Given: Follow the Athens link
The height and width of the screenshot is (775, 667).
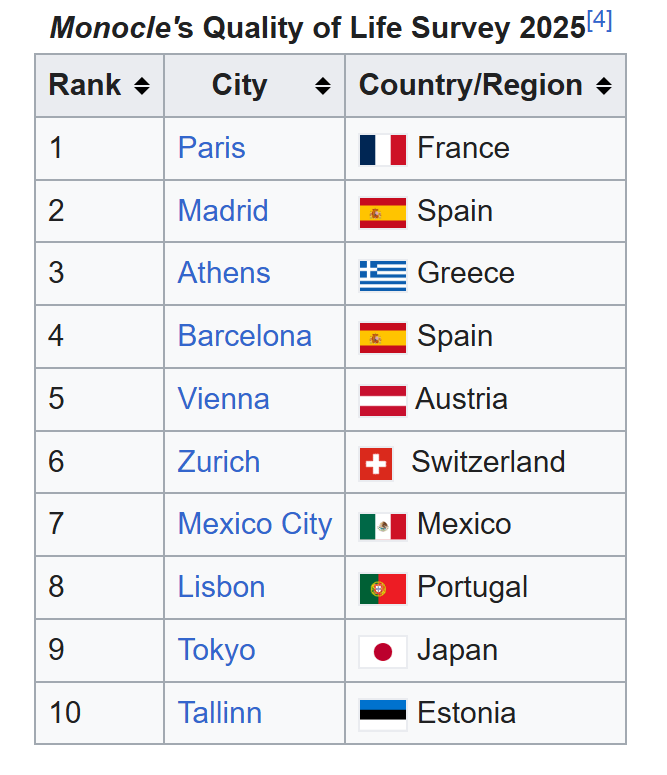Looking at the screenshot, I should pyautogui.click(x=224, y=273).
